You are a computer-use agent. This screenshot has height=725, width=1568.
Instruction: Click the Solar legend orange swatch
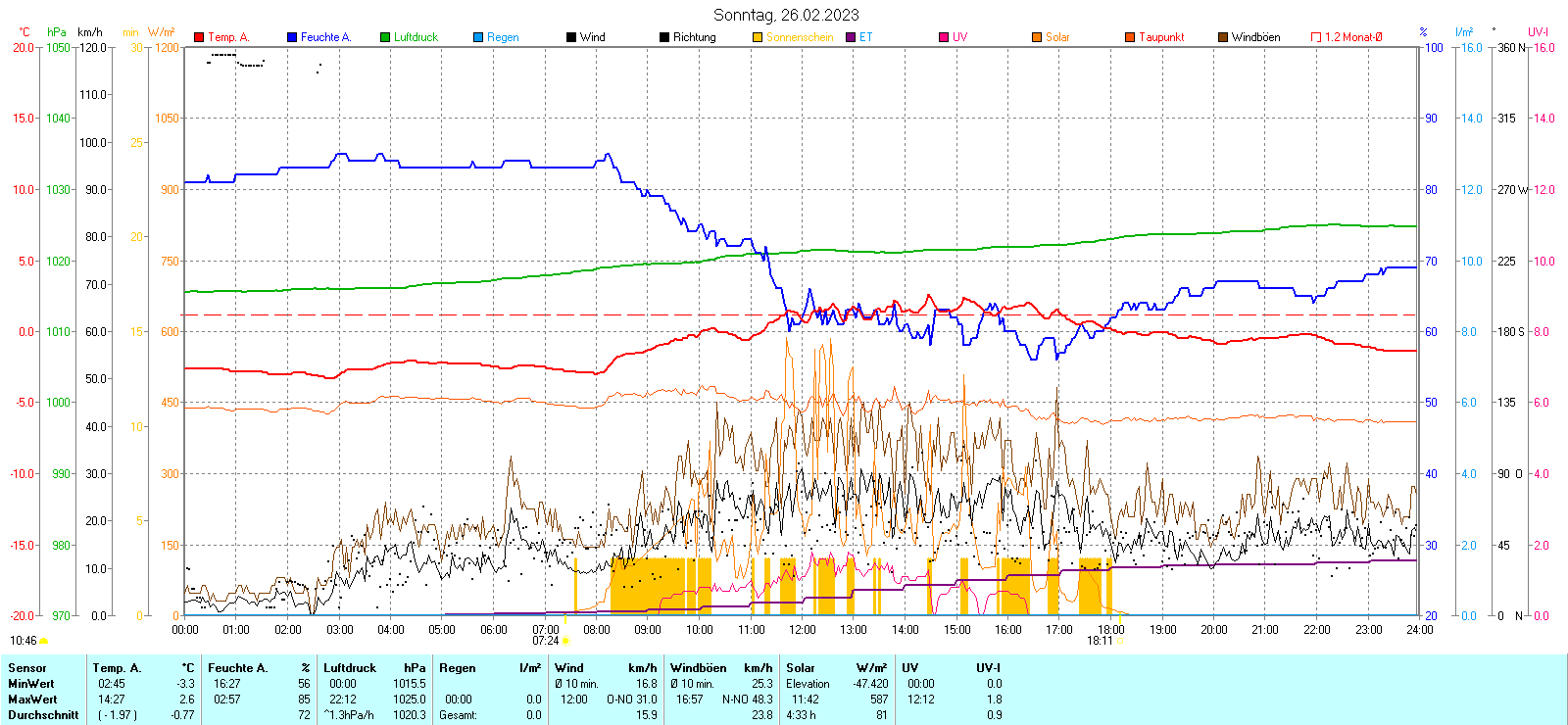click(x=1037, y=37)
